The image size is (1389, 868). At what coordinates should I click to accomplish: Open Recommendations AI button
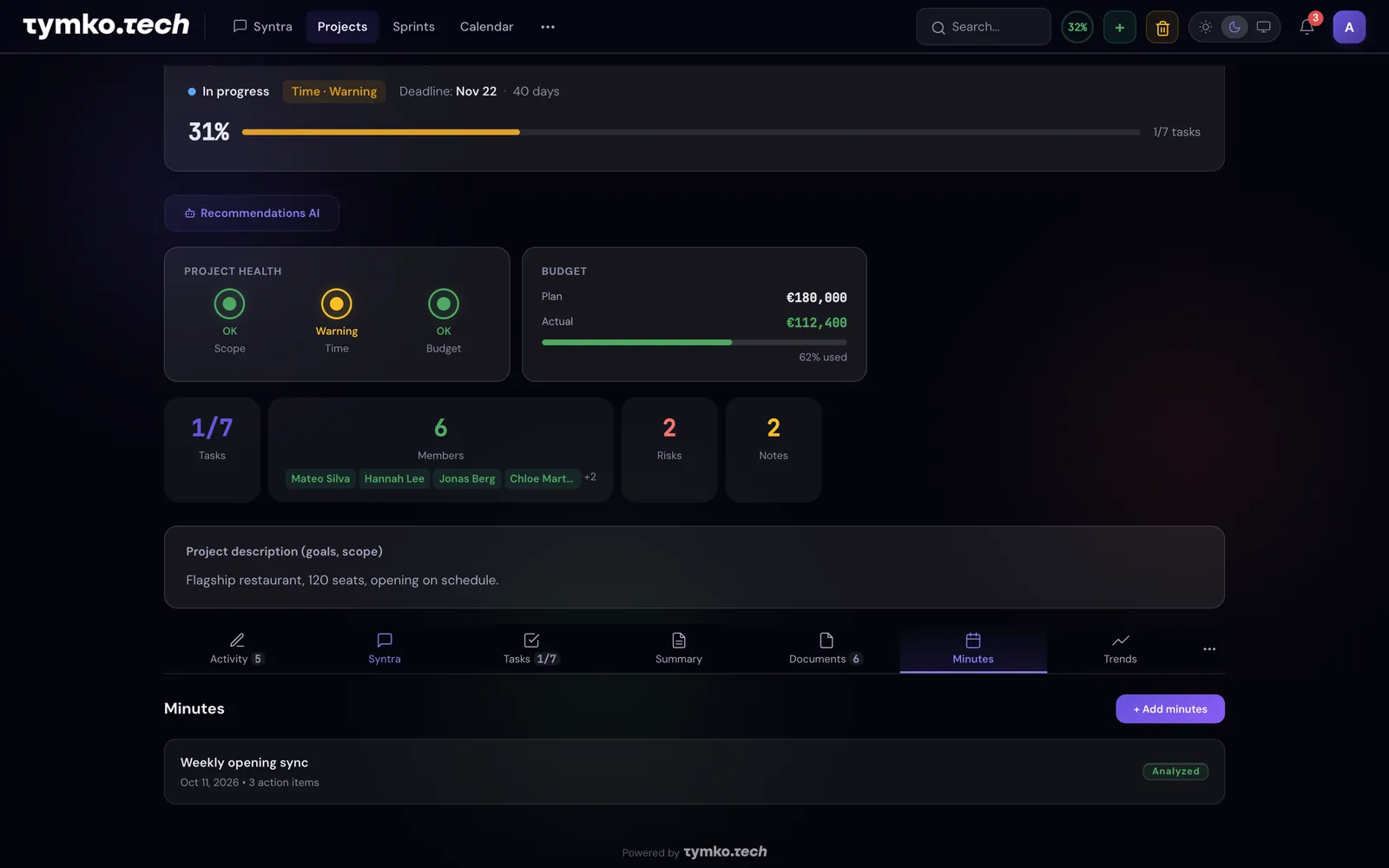coord(252,214)
